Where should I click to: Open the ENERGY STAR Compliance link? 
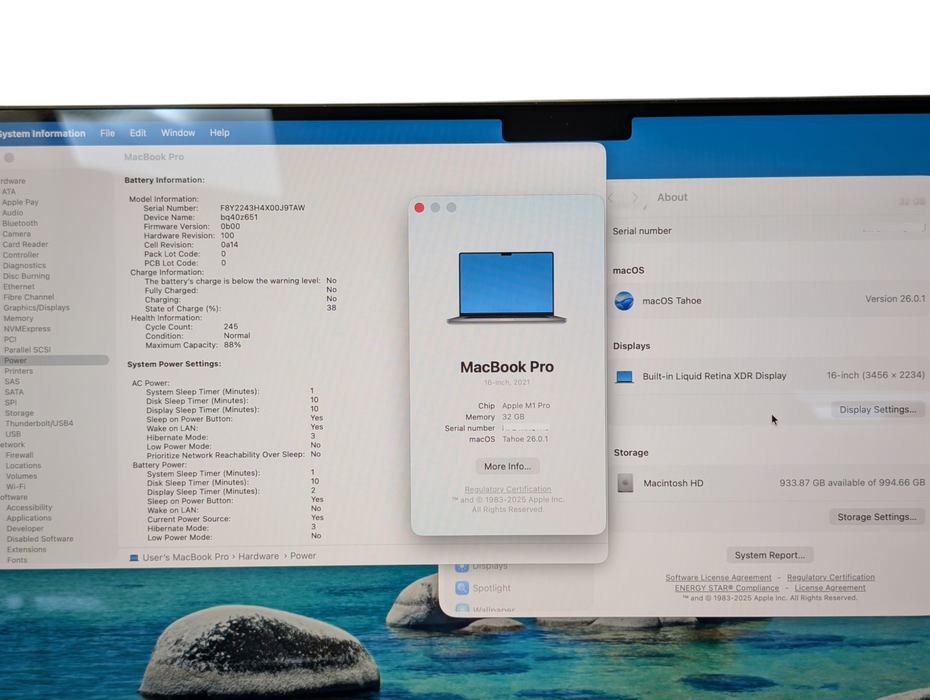pos(727,588)
